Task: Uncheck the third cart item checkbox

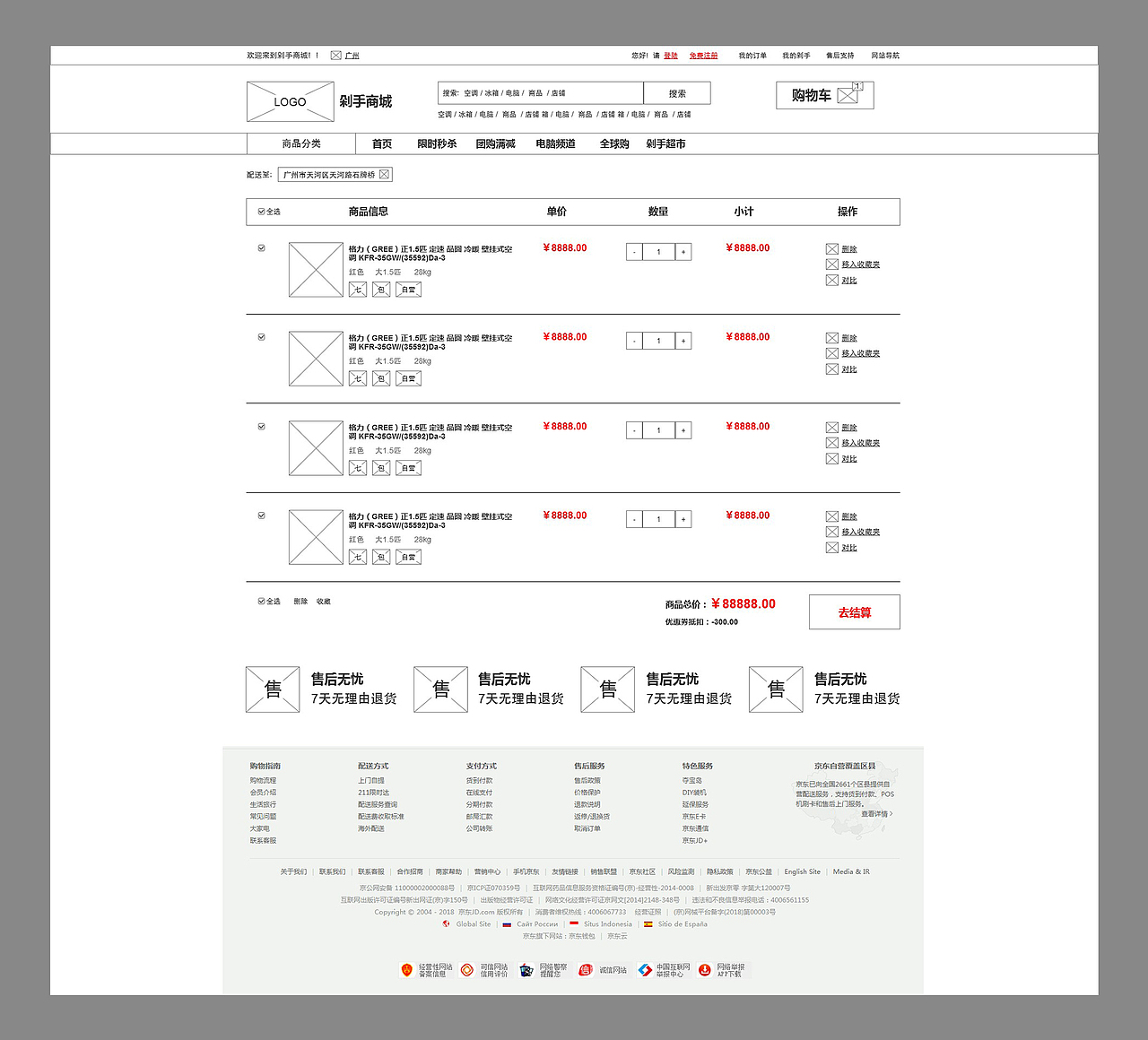Action: tap(262, 427)
